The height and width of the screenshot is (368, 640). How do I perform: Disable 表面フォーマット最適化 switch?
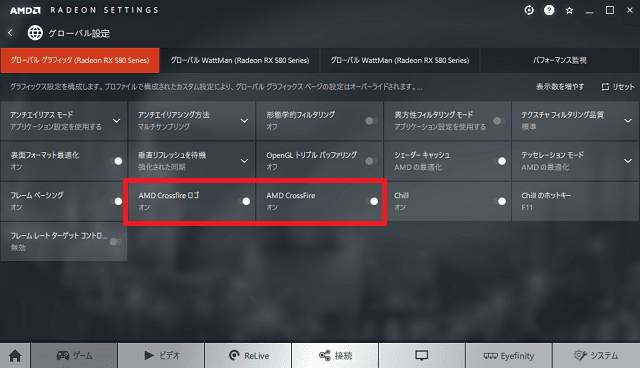point(116,161)
